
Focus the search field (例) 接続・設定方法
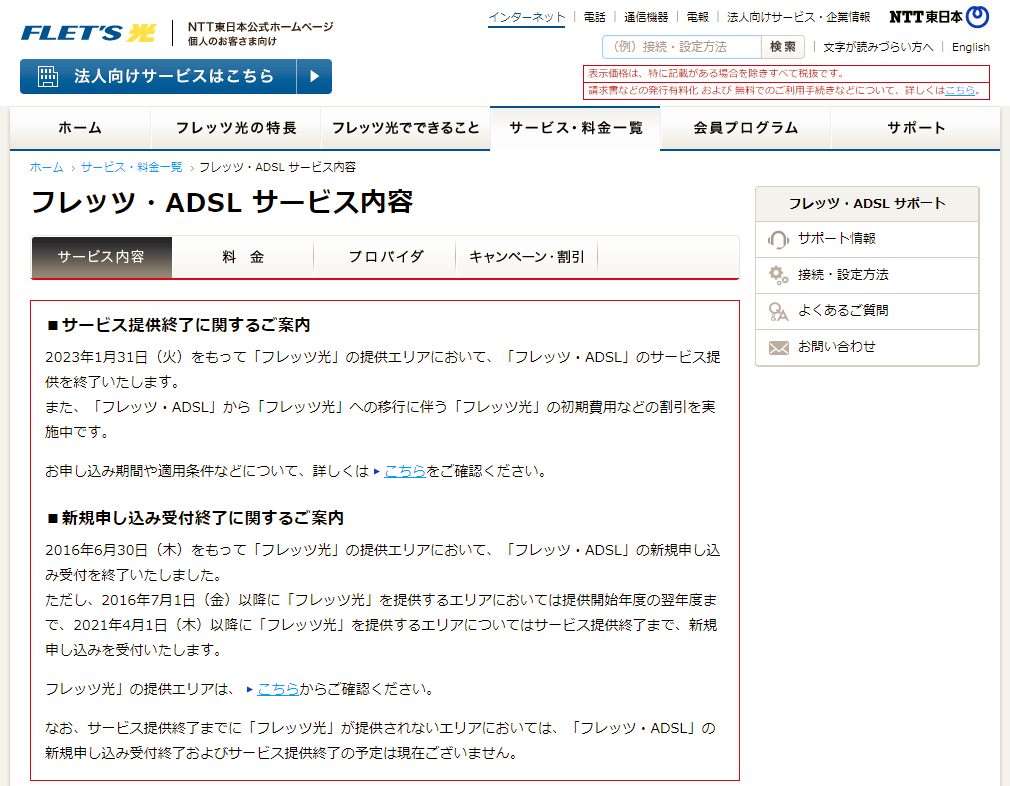[682, 46]
